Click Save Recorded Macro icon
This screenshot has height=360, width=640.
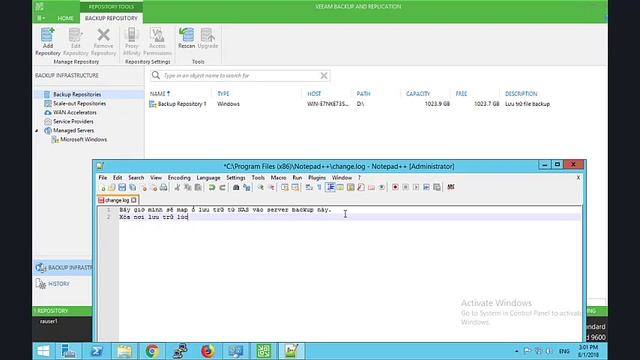tap(437, 187)
